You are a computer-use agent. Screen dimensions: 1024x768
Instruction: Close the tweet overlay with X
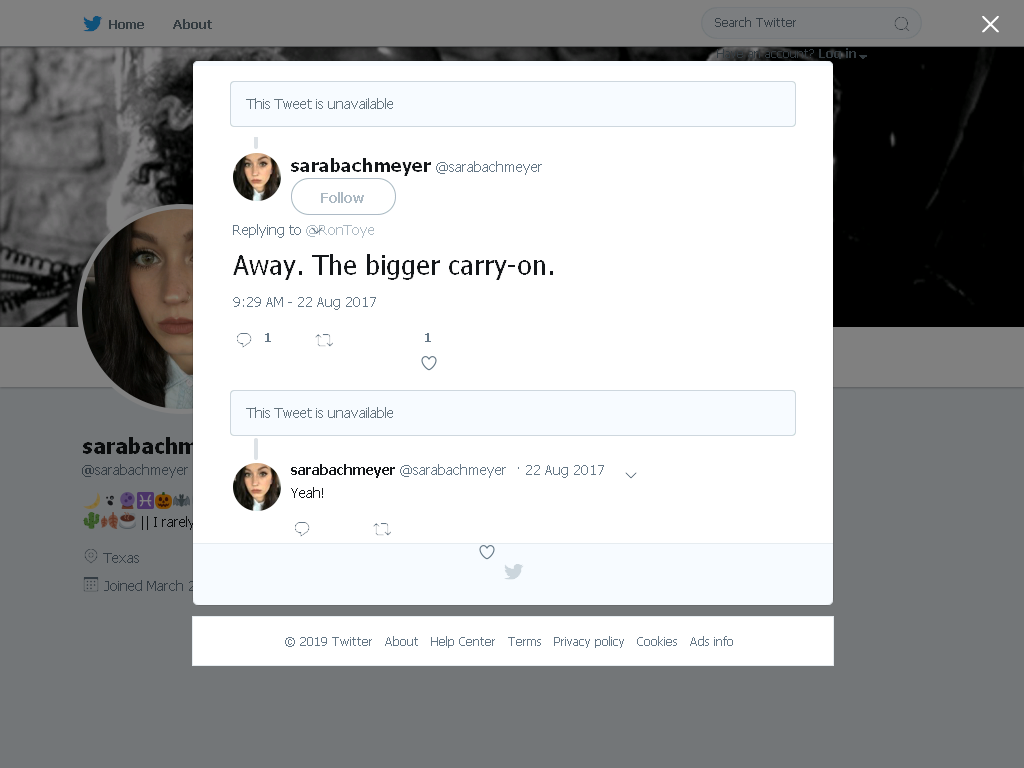click(x=990, y=24)
